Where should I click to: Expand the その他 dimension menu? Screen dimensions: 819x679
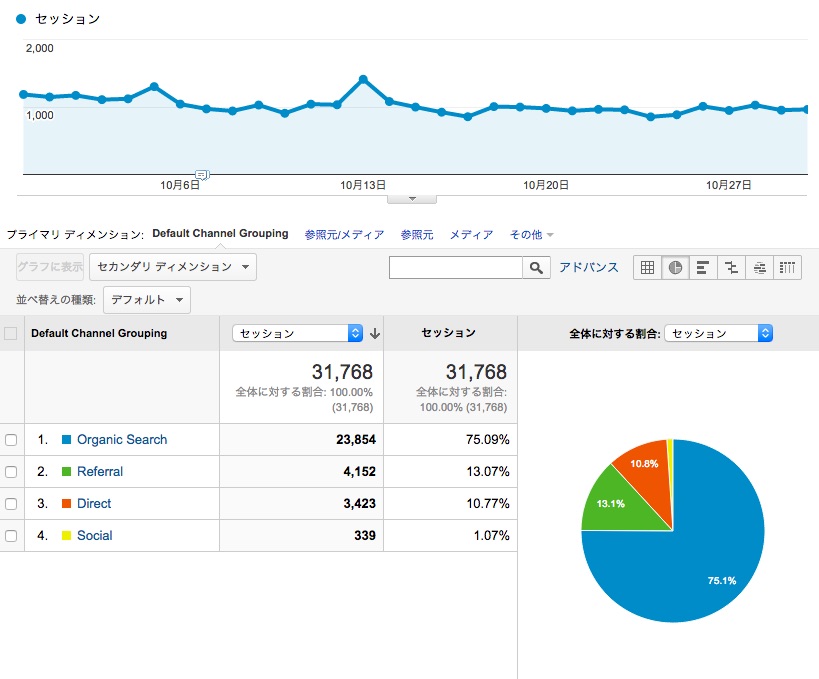[x=531, y=235]
